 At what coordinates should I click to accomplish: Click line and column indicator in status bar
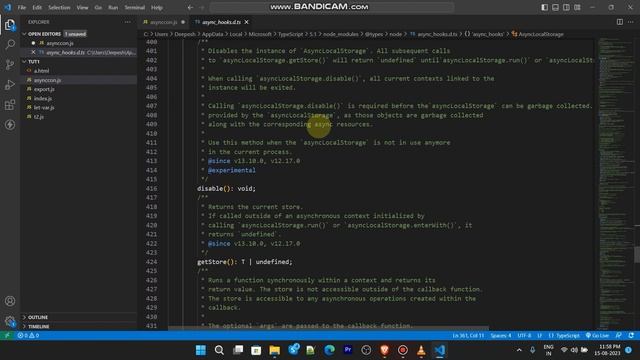(468, 335)
